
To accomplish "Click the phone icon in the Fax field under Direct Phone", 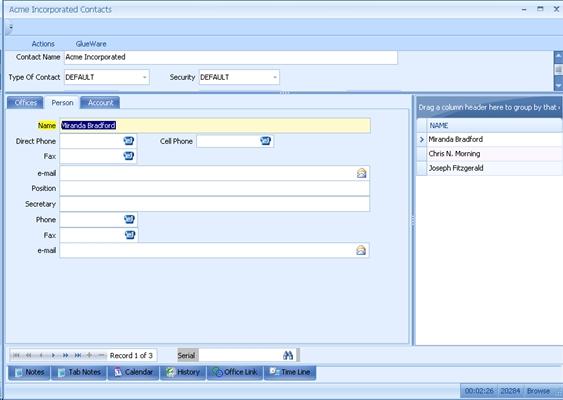I will 129,156.
